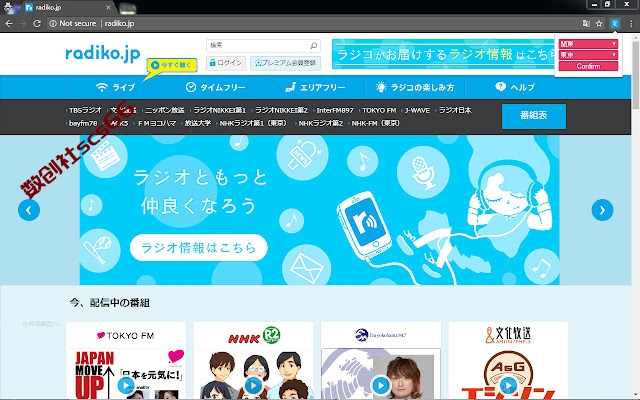Click the TOKYO FM card logo

point(125,336)
